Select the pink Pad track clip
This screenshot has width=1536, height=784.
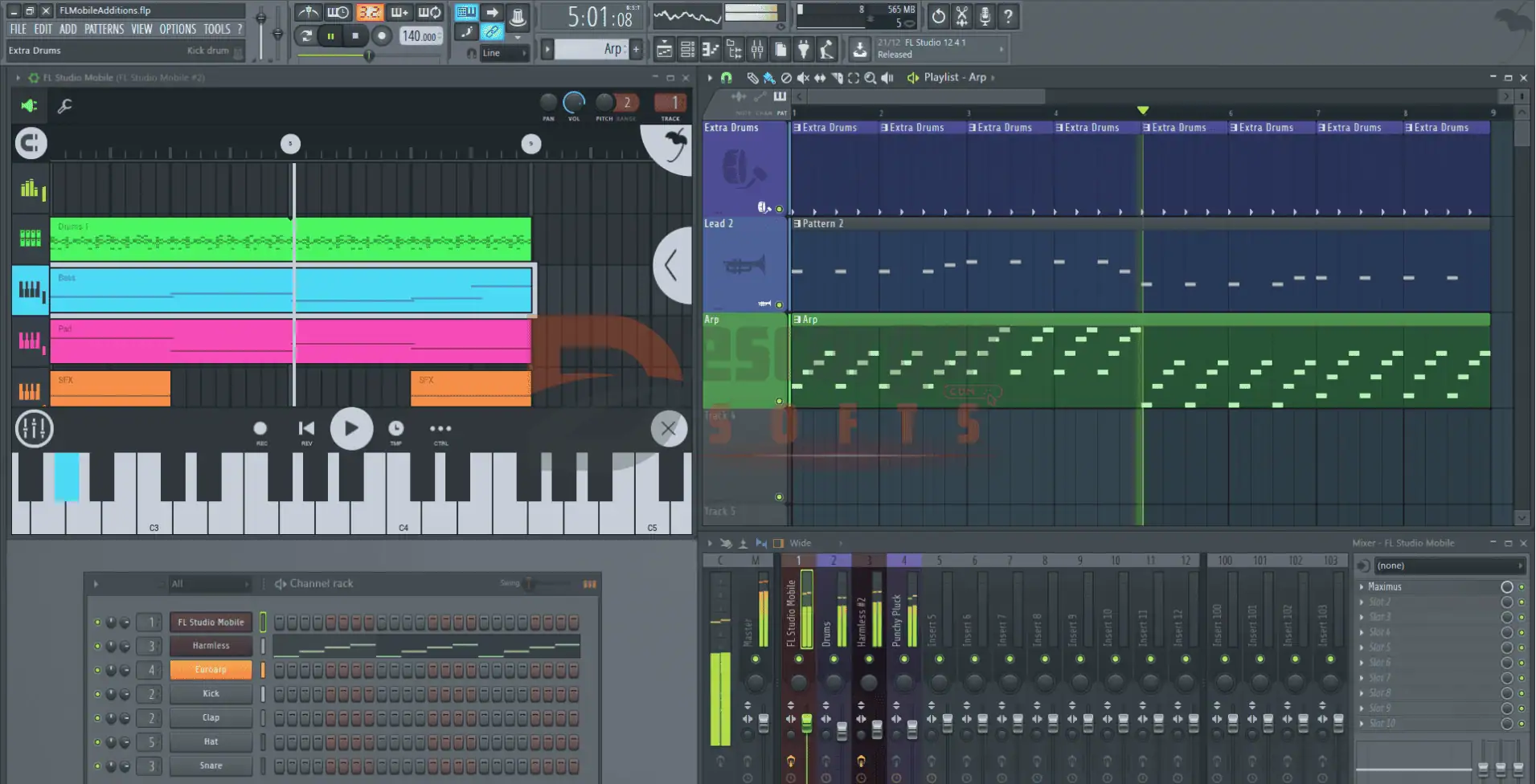[291, 341]
